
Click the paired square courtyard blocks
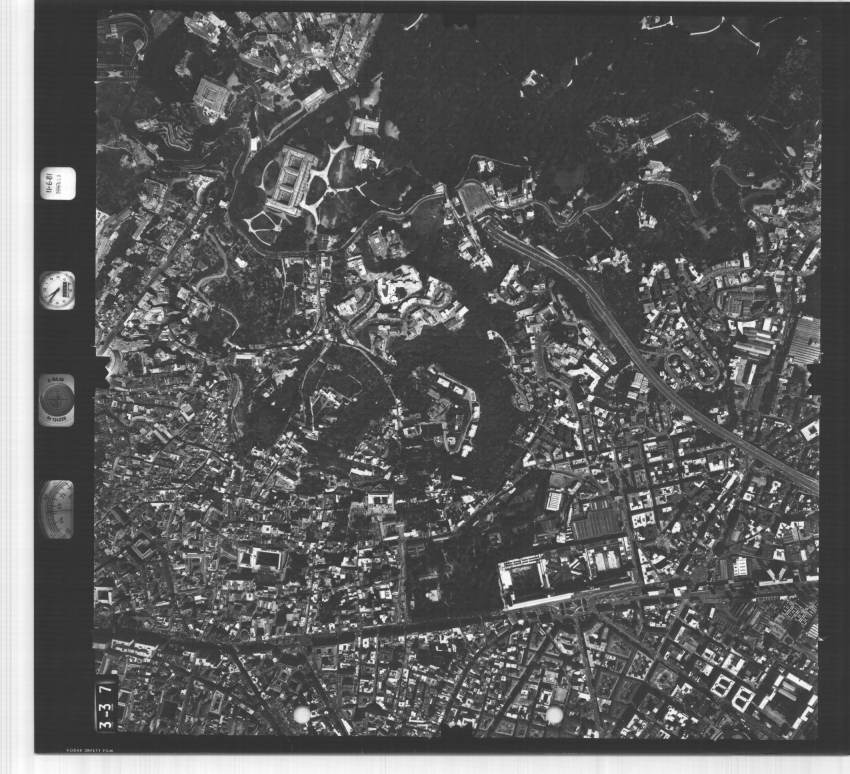(x=731, y=692)
